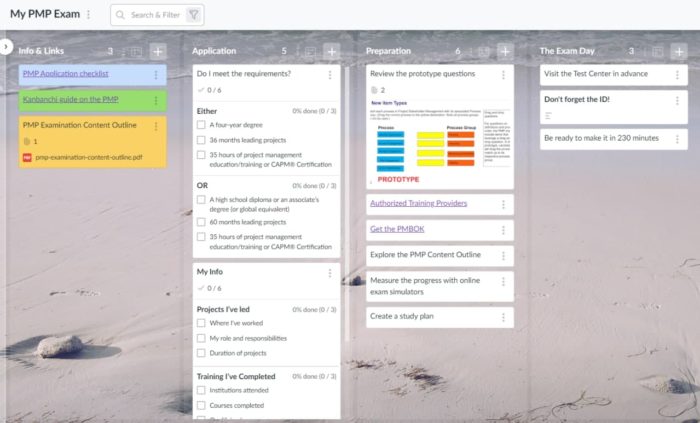This screenshot has height=423, width=700.
Task: Add a card to The Exam Day list
Action: [x=678, y=50]
